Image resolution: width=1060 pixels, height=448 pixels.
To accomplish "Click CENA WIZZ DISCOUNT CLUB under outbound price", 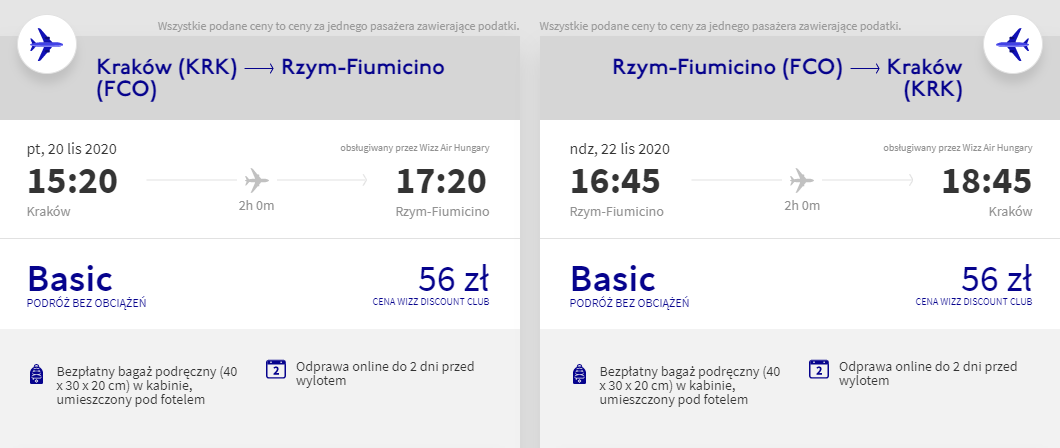I will (431, 302).
